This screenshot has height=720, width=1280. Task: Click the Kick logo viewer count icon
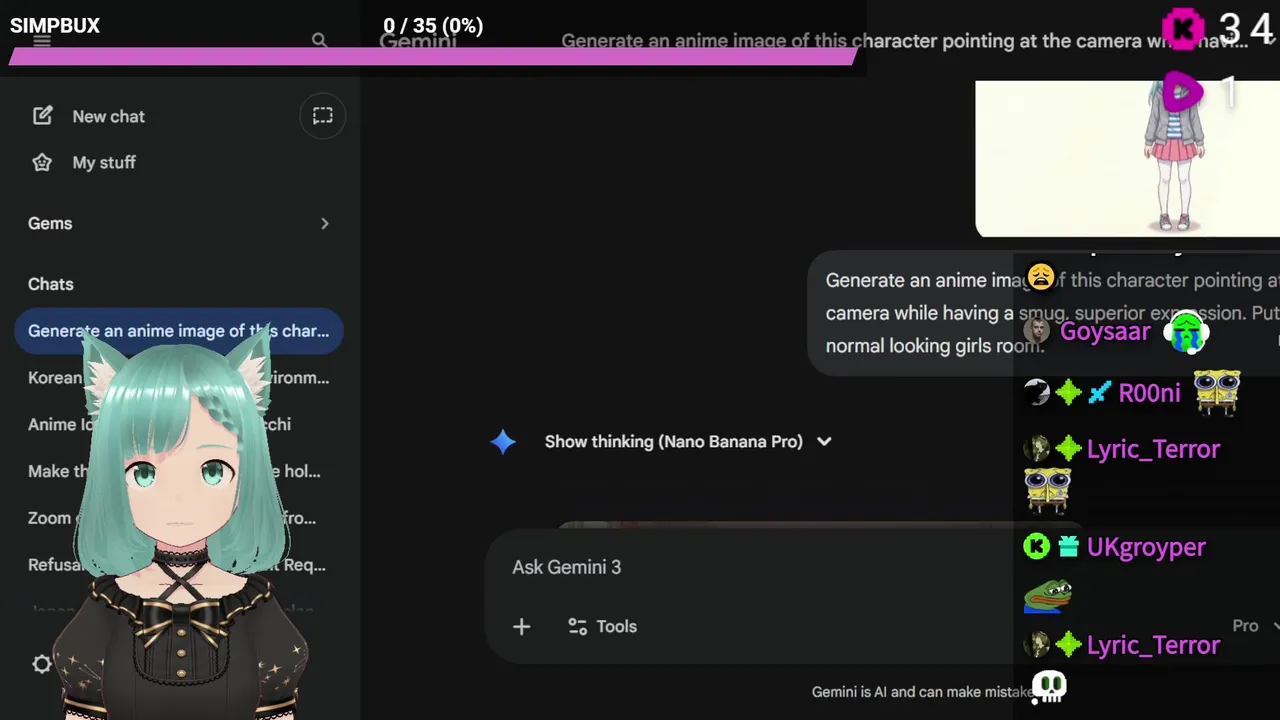point(1184,29)
